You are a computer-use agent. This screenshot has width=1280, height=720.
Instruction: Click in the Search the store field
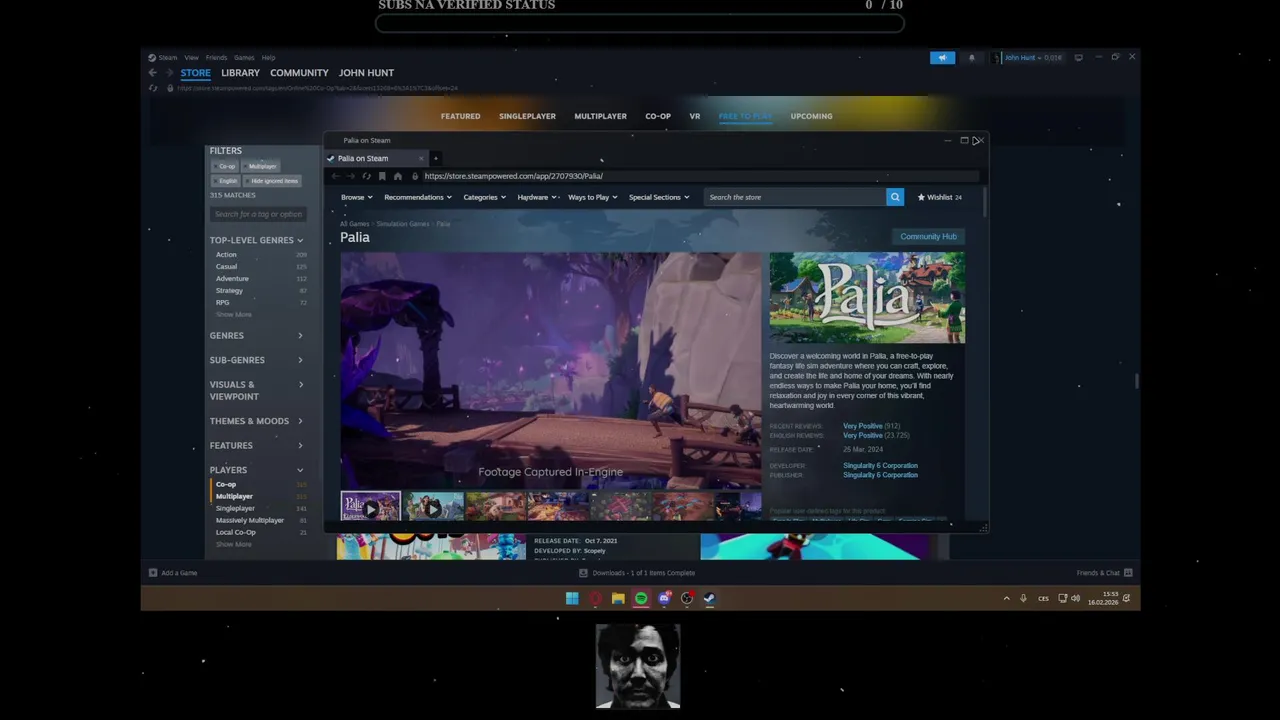point(795,197)
